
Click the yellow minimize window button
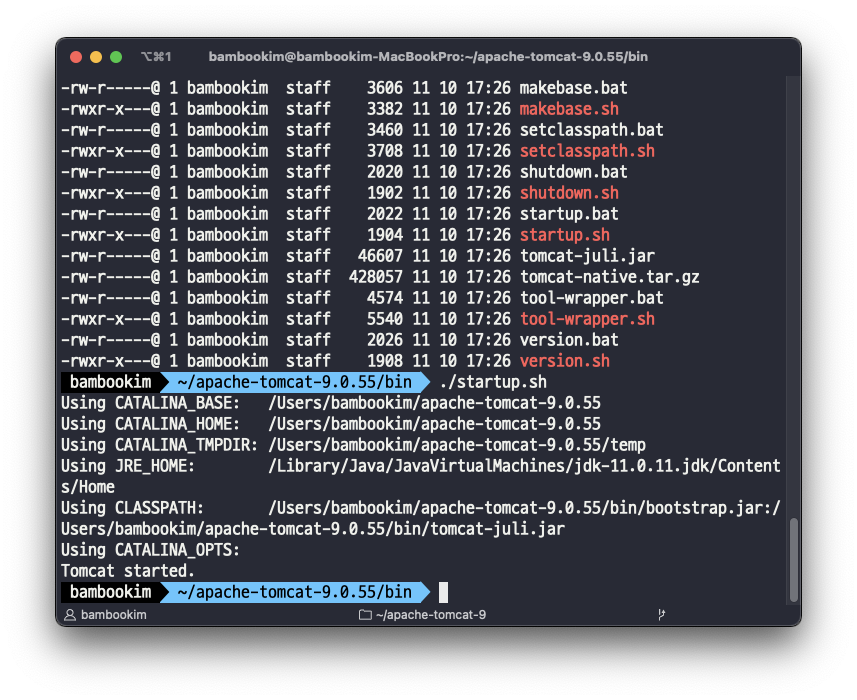[96, 57]
